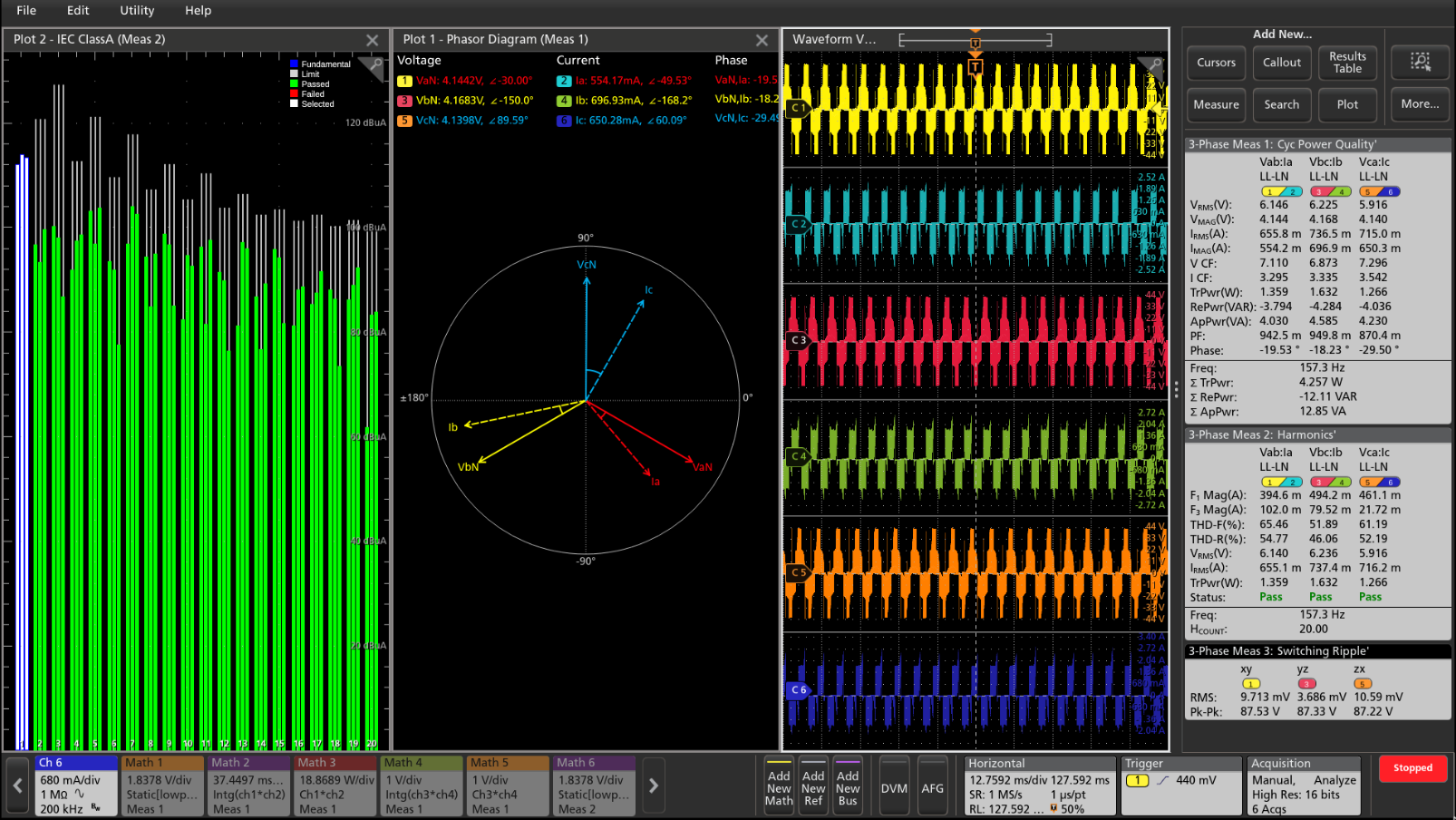This screenshot has height=820, width=1456.
Task: Open the AFG badge
Action: [x=933, y=786]
